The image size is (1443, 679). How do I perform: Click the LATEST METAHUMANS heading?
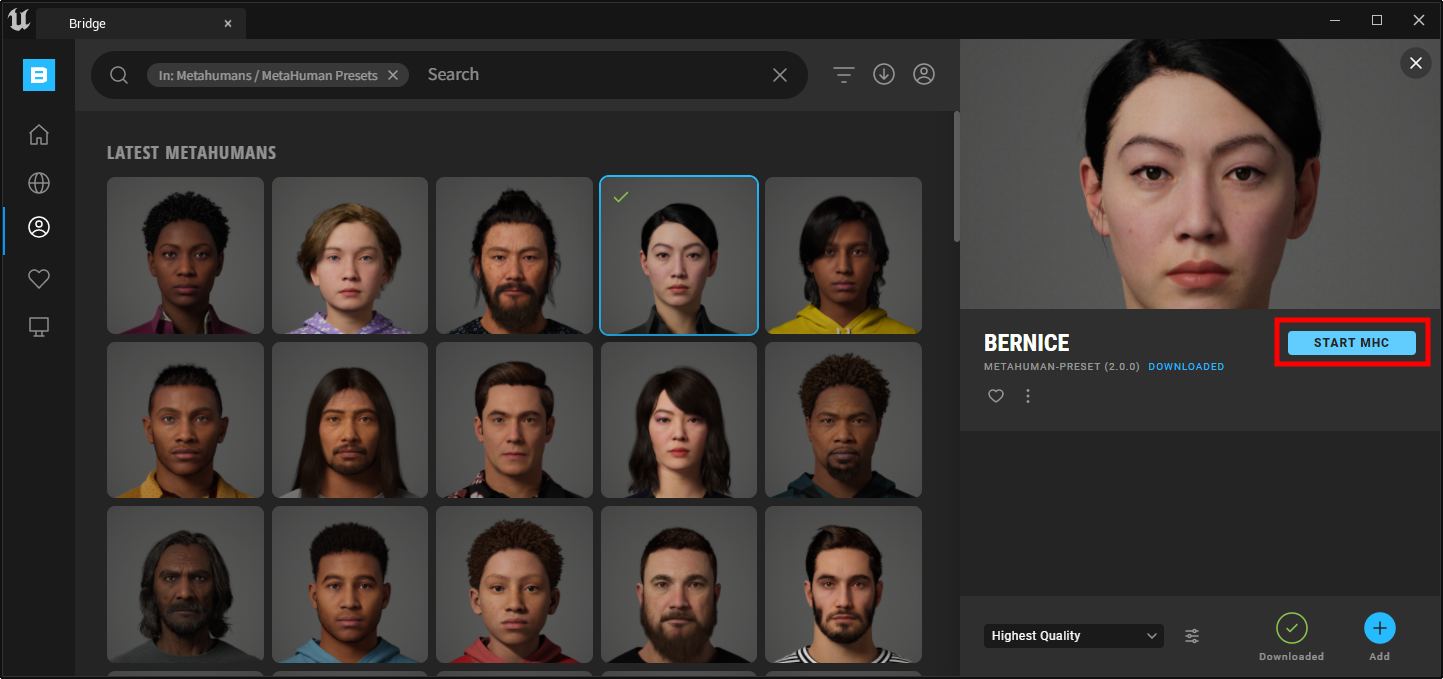(x=191, y=153)
